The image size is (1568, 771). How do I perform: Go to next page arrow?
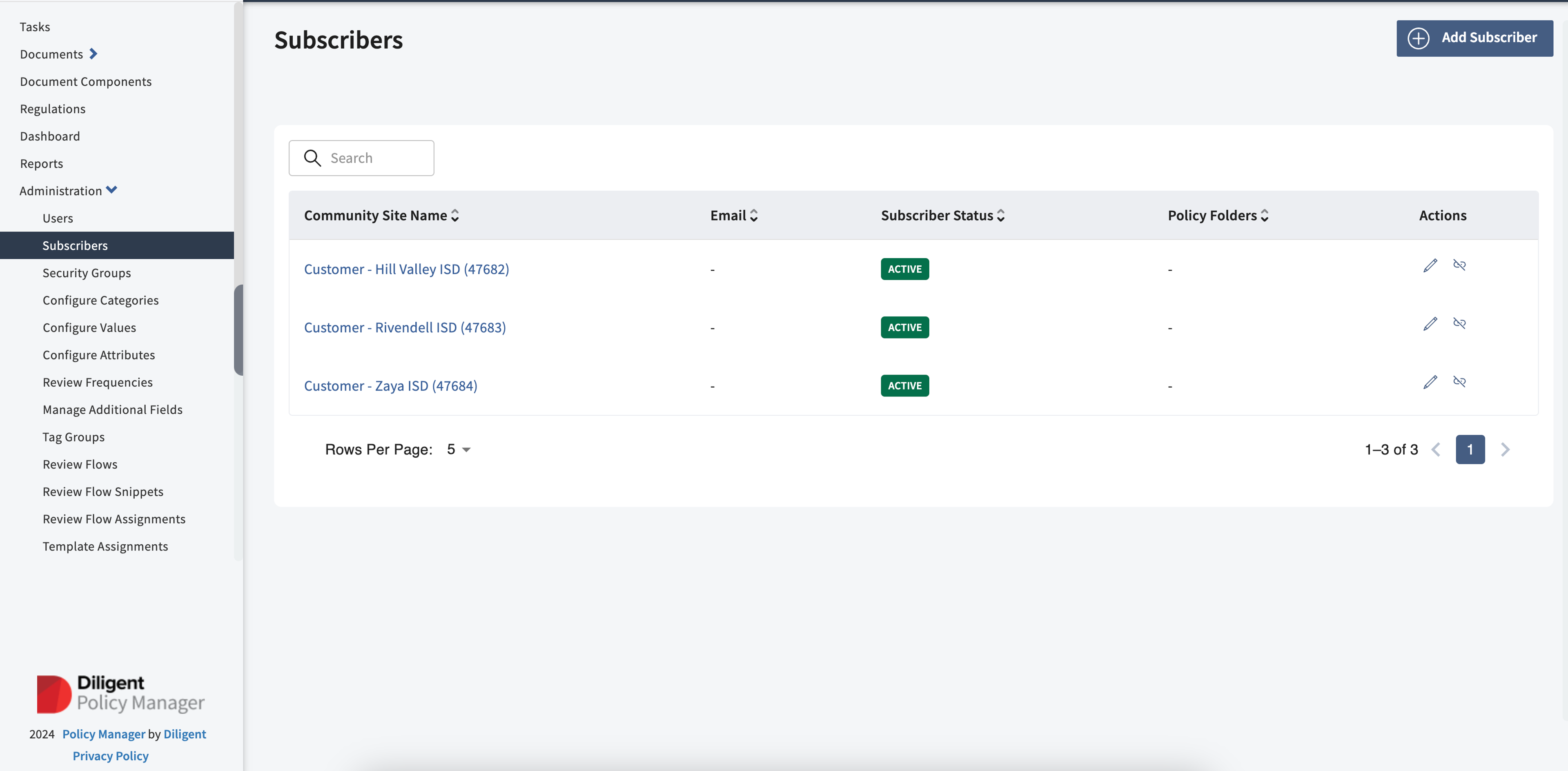pos(1505,450)
